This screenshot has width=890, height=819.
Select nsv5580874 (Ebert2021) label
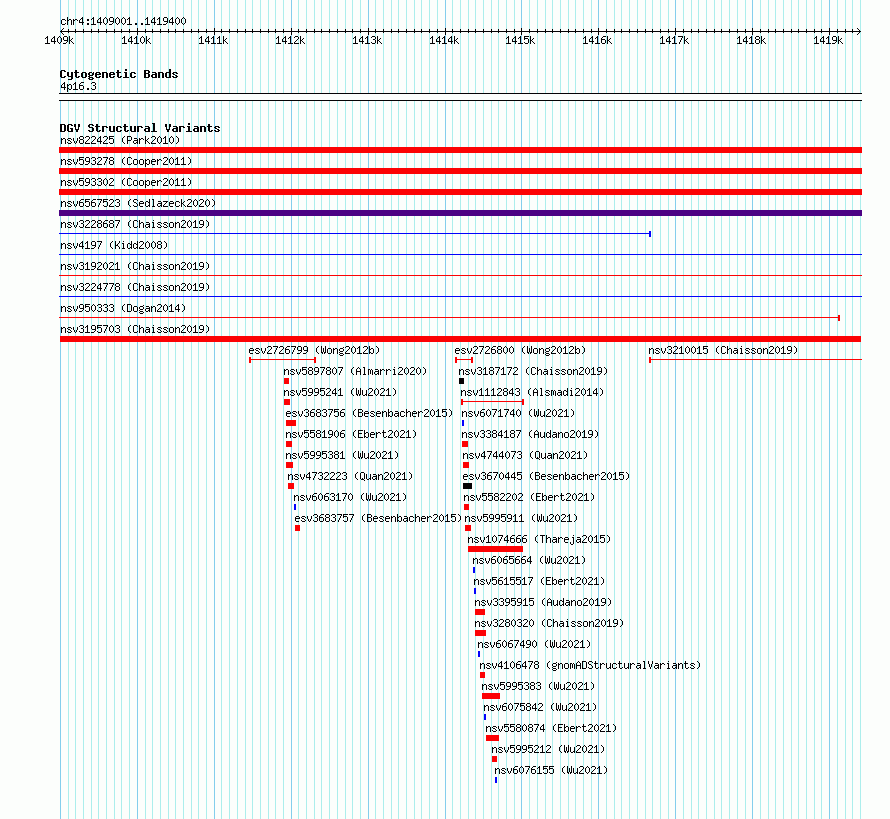[x=551, y=728]
